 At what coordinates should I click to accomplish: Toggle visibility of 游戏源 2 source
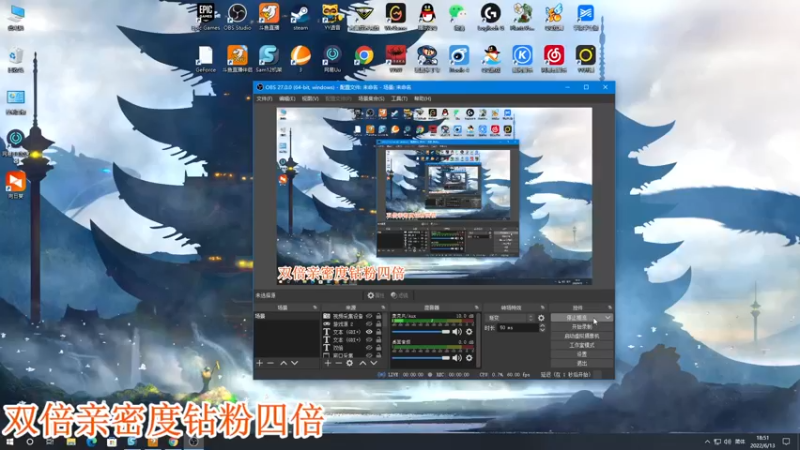point(369,324)
